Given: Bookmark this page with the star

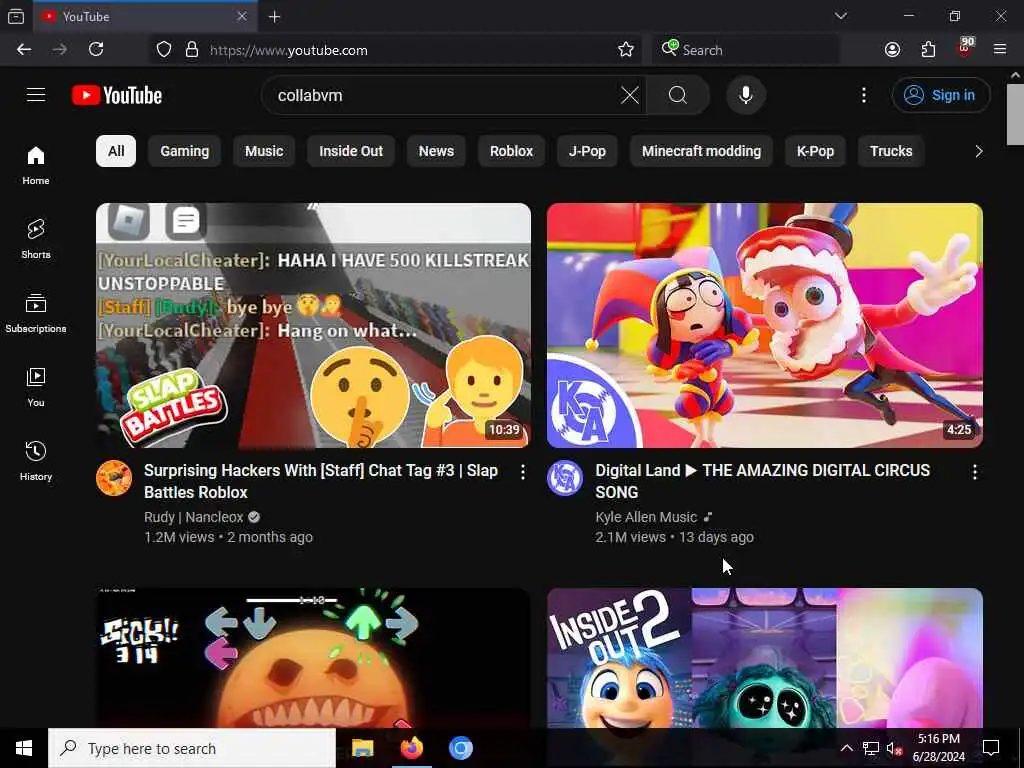Looking at the screenshot, I should (x=626, y=50).
